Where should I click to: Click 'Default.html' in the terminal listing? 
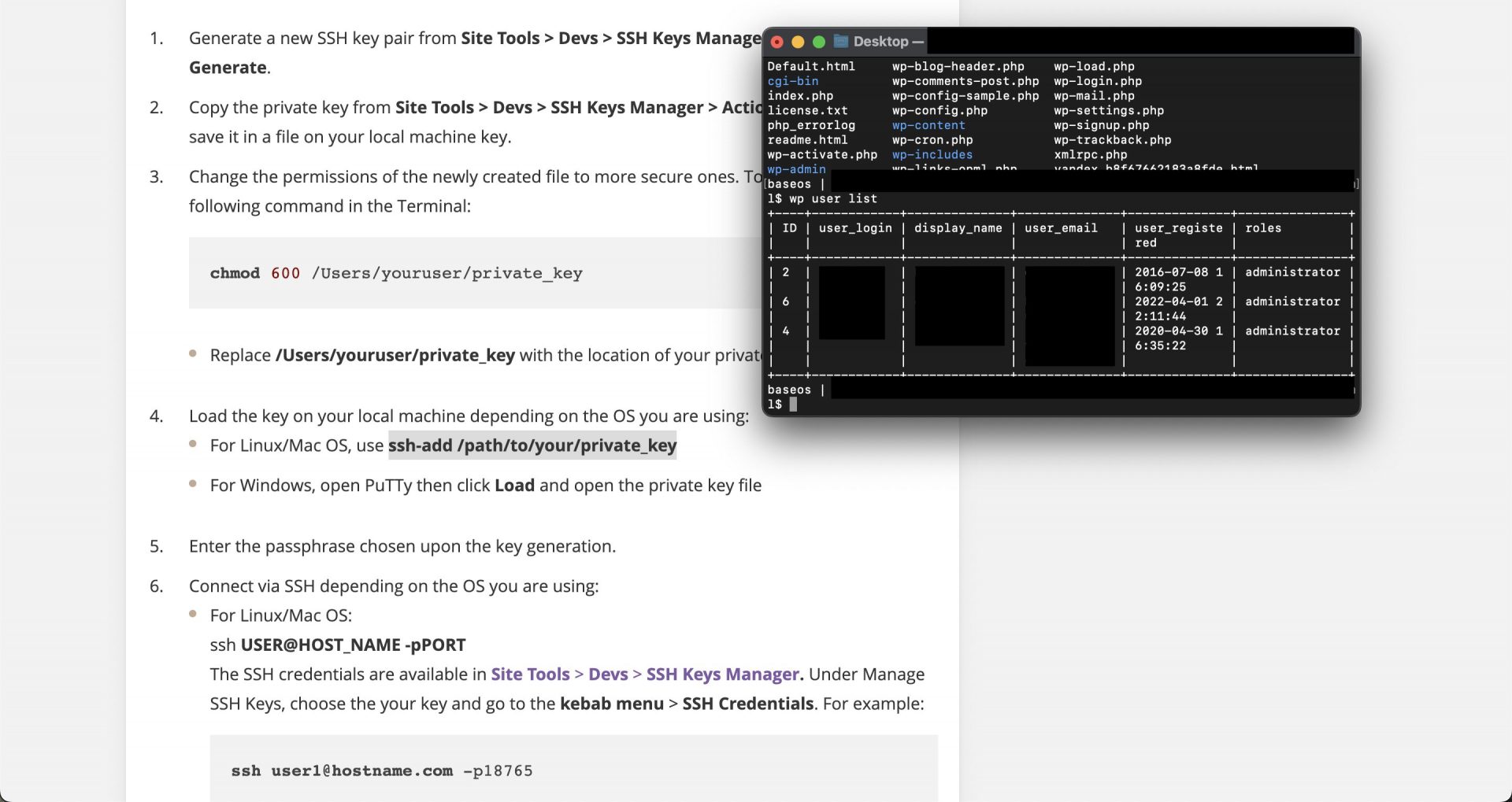click(x=811, y=66)
